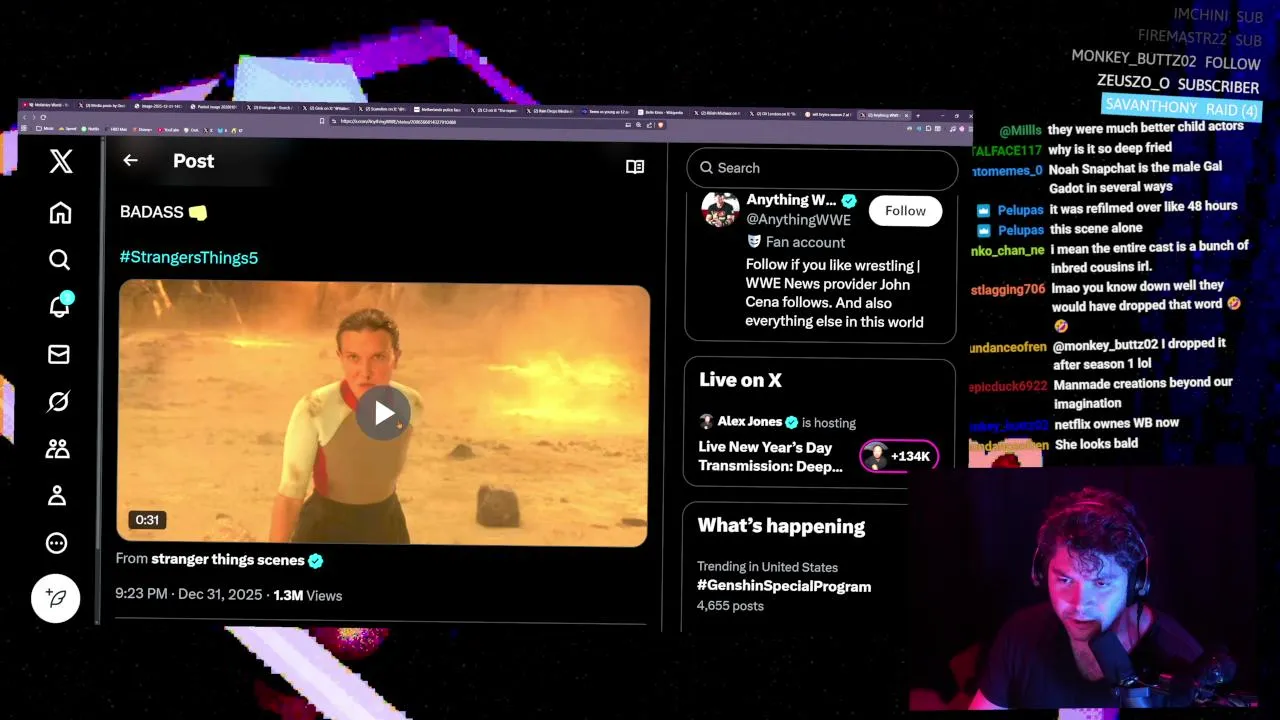Go back using the Post arrow
The height and width of the screenshot is (720, 1280).
tap(130, 160)
